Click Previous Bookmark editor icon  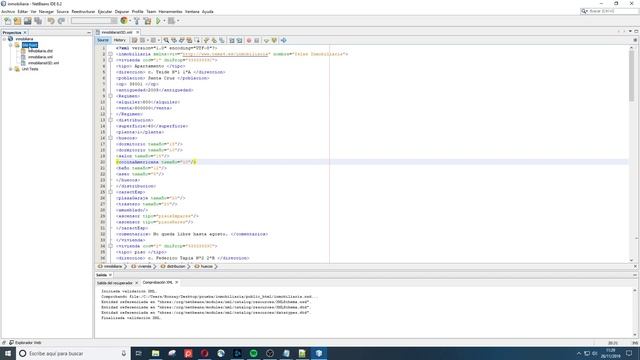click(207, 40)
